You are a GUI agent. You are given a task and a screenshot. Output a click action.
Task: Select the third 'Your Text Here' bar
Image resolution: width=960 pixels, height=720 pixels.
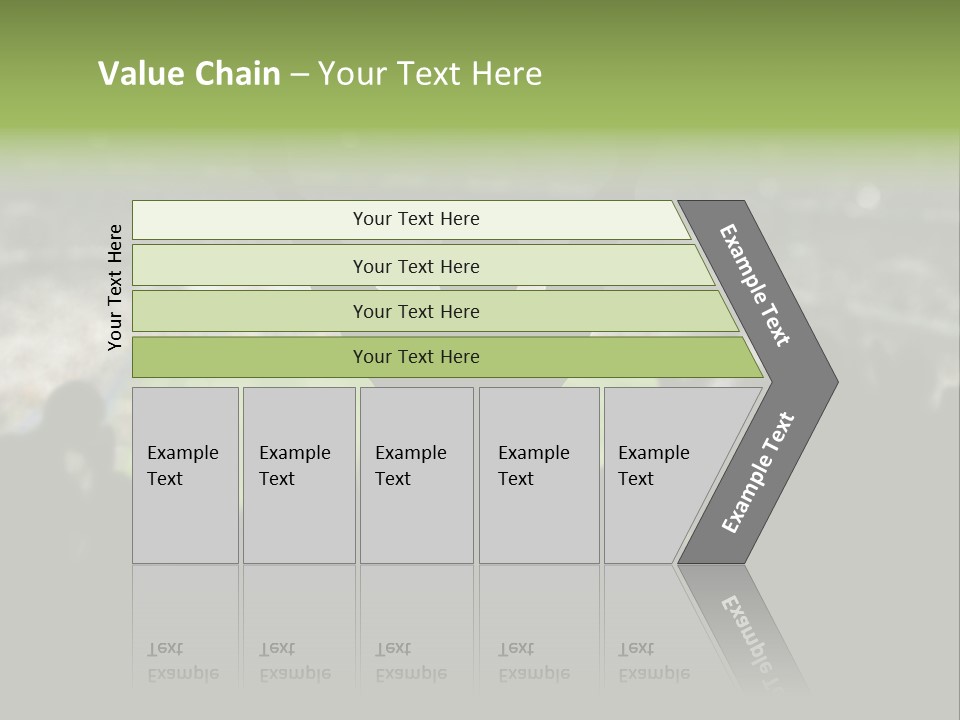click(415, 311)
